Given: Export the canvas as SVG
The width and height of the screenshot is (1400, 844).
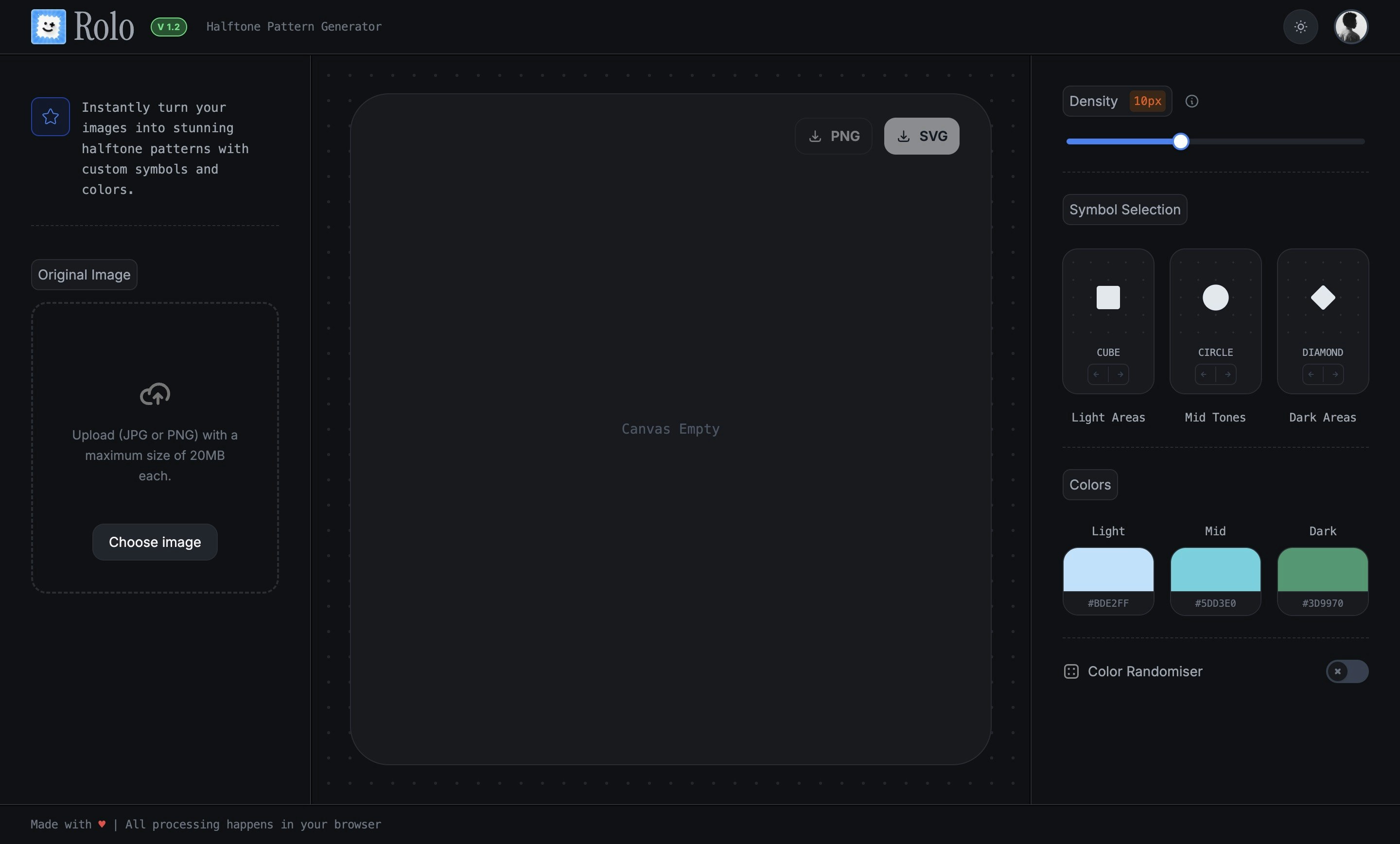Looking at the screenshot, I should [x=921, y=136].
